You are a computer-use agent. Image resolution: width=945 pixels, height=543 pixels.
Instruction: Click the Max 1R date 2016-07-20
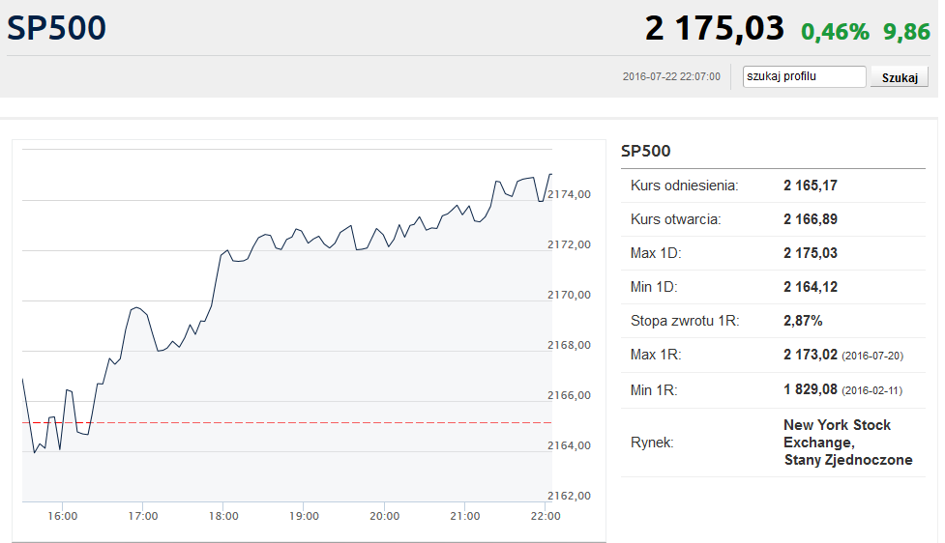point(873,356)
